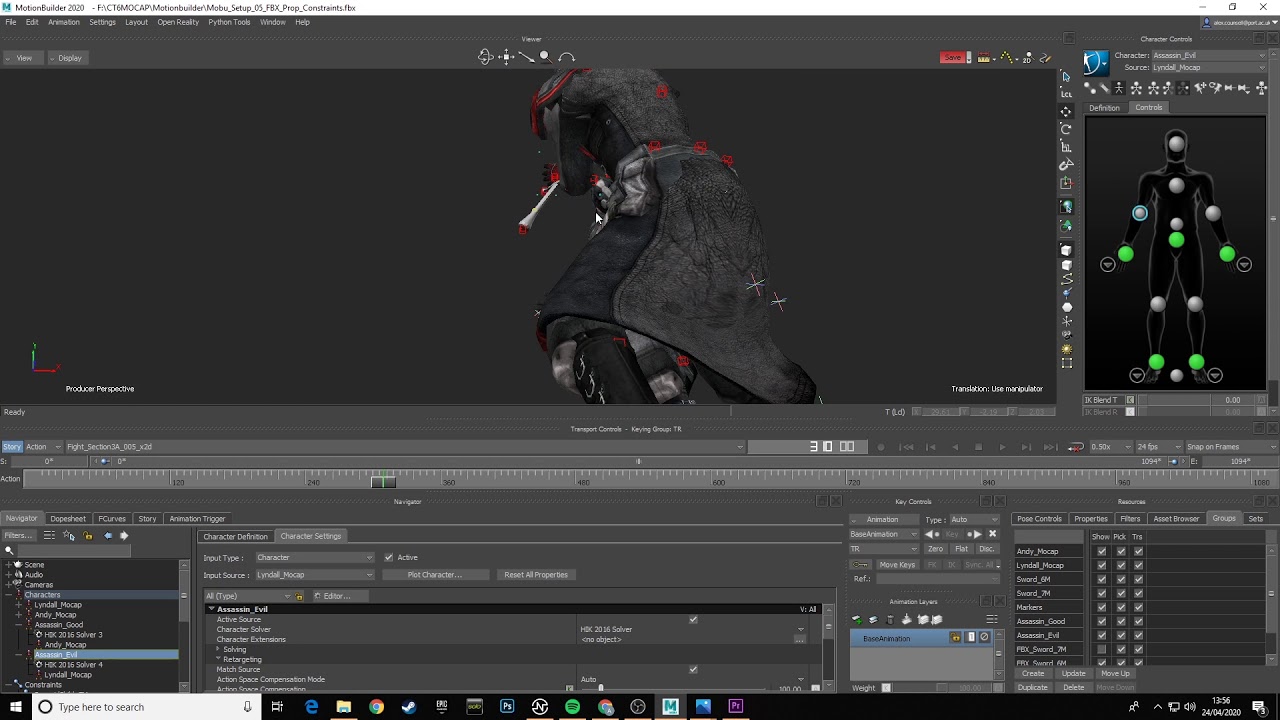Click the previous key button in Key Controls
Screen dimensions: 1280x720
930,534
